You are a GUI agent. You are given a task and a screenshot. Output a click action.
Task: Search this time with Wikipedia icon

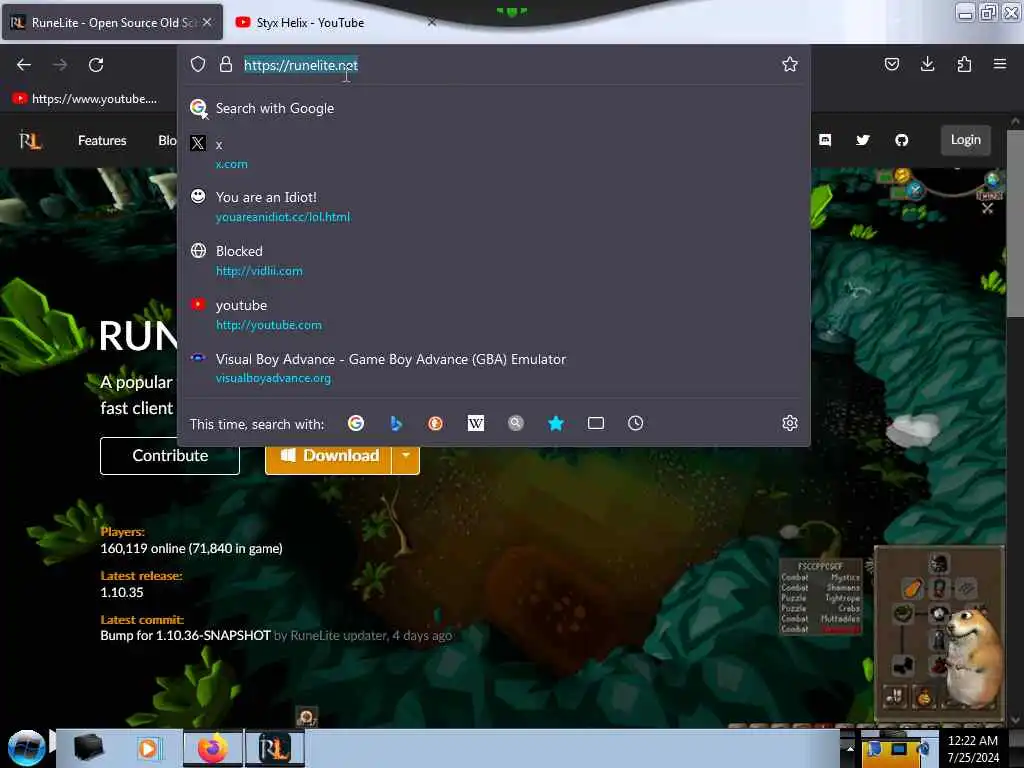[475, 423]
